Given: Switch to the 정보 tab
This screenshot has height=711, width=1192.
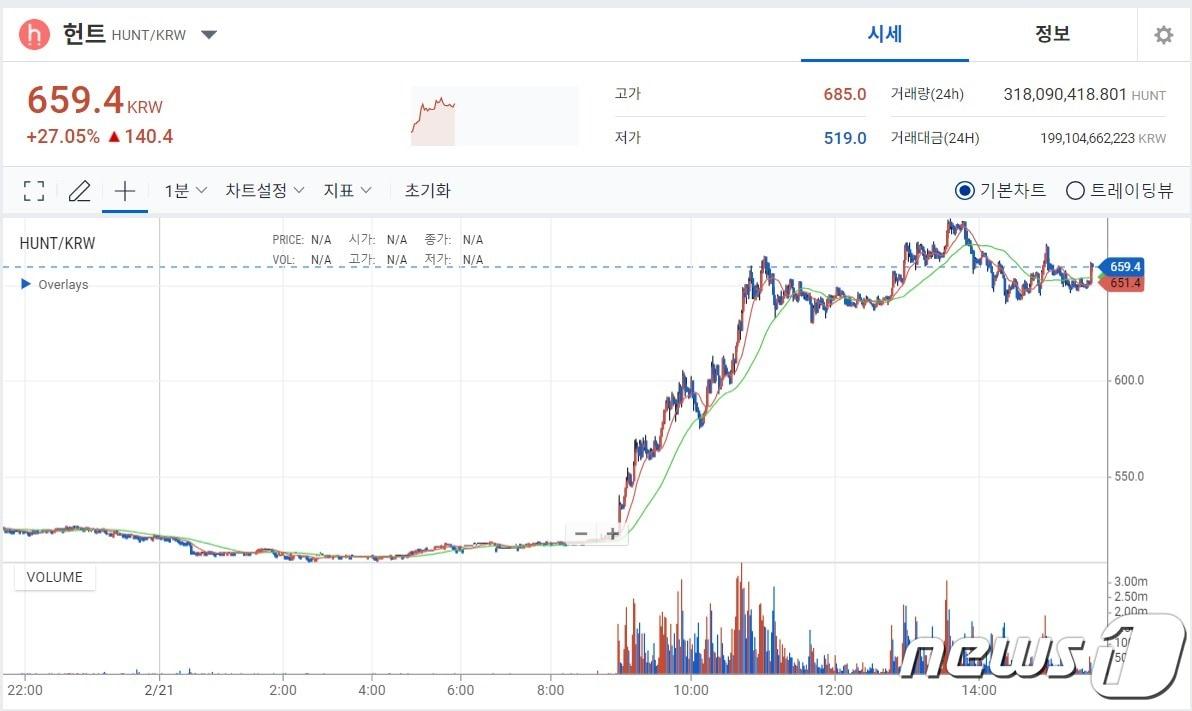Looking at the screenshot, I should coord(1051,33).
